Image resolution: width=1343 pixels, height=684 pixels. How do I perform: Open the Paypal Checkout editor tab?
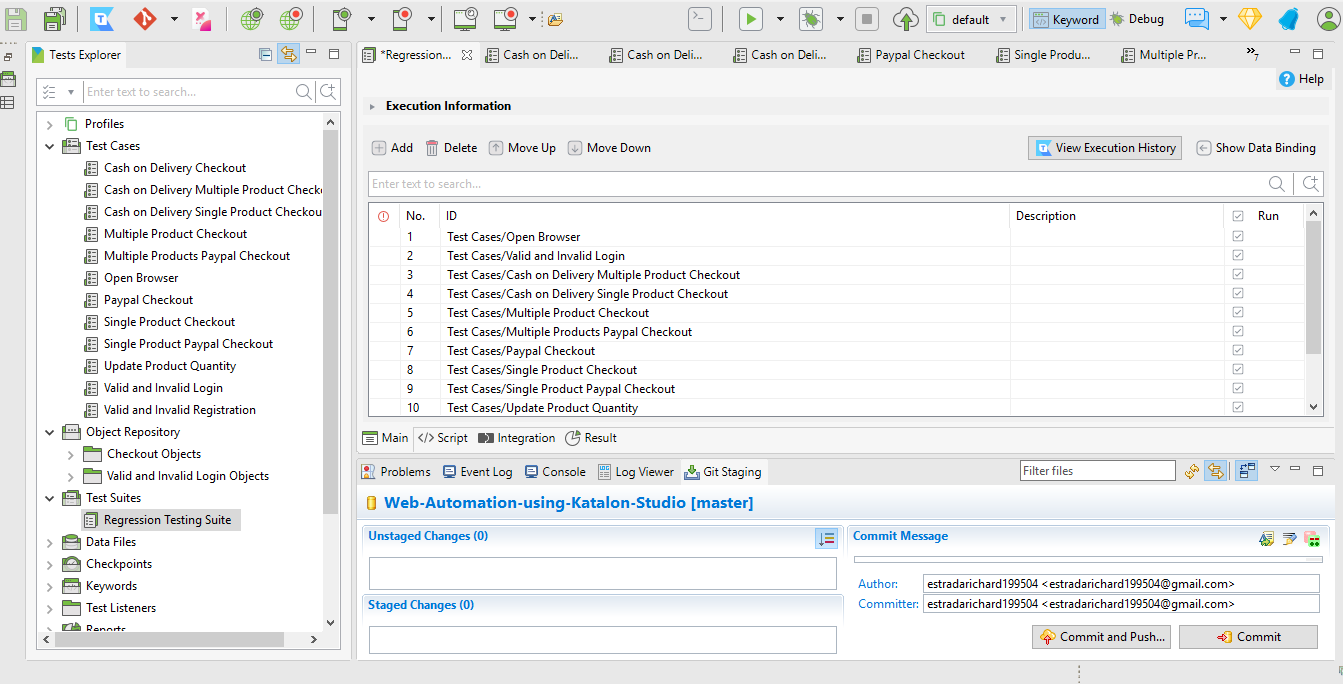click(x=911, y=55)
